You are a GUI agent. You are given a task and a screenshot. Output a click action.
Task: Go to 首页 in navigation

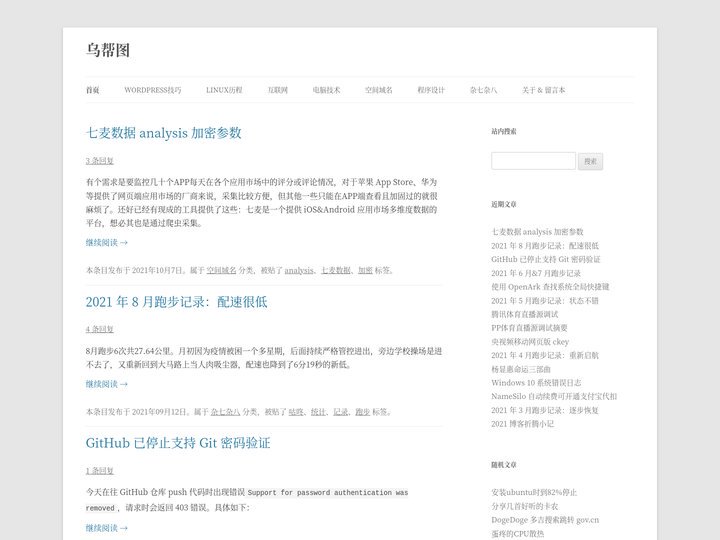tap(93, 90)
